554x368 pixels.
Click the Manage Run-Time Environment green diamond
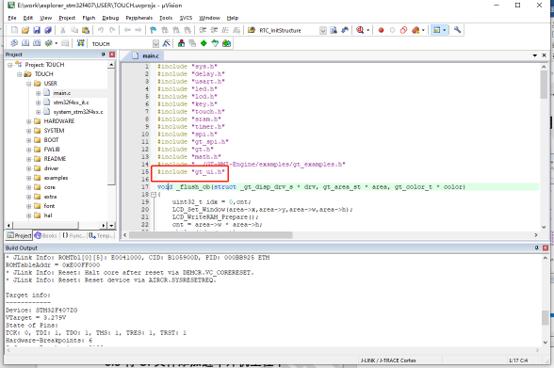point(204,43)
